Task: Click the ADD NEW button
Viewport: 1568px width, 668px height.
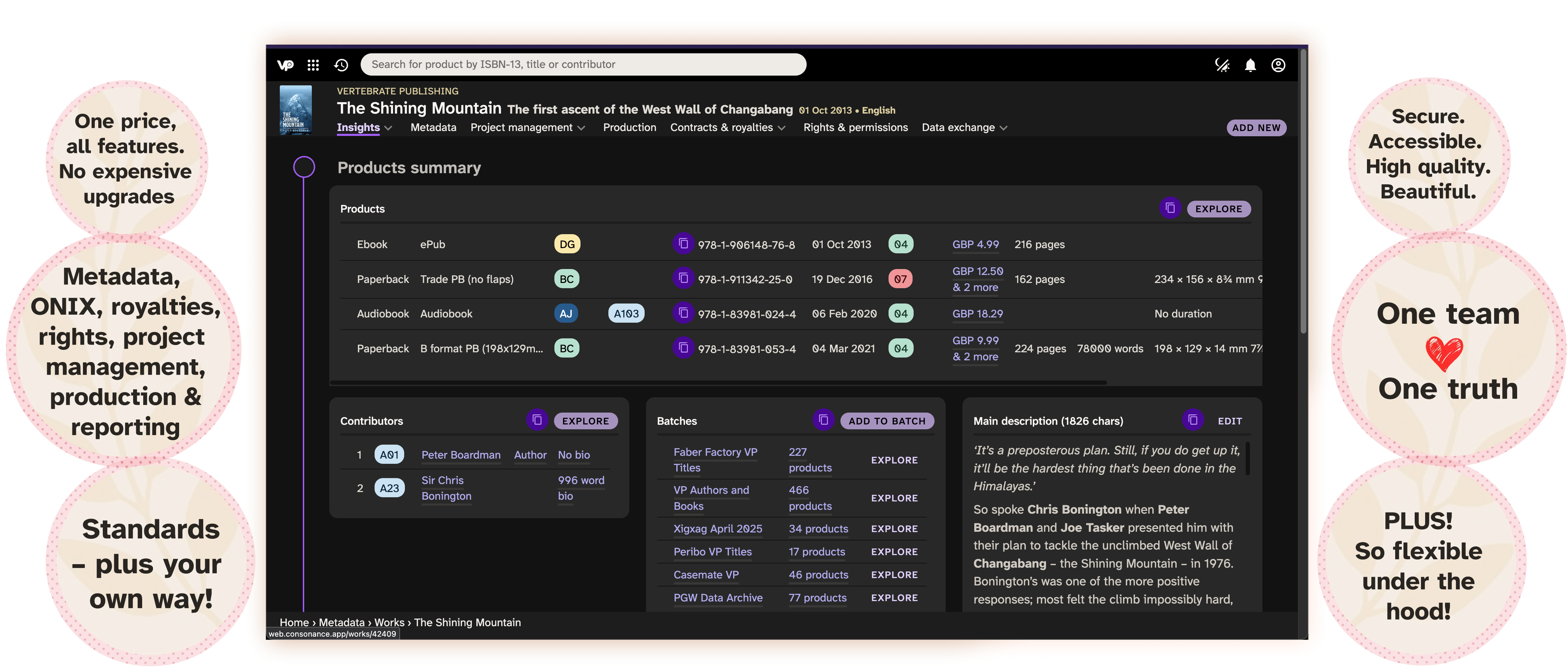Action: point(1256,127)
